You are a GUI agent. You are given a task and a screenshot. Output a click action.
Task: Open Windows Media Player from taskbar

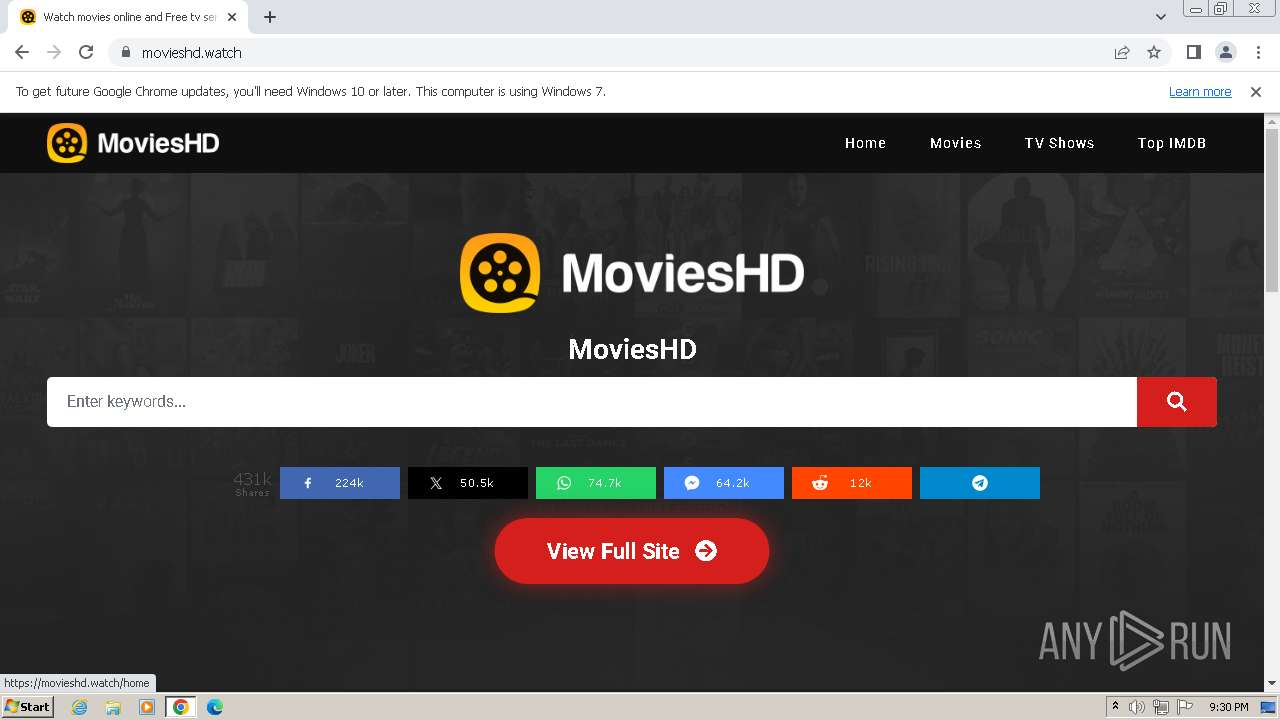pyautogui.click(x=147, y=707)
